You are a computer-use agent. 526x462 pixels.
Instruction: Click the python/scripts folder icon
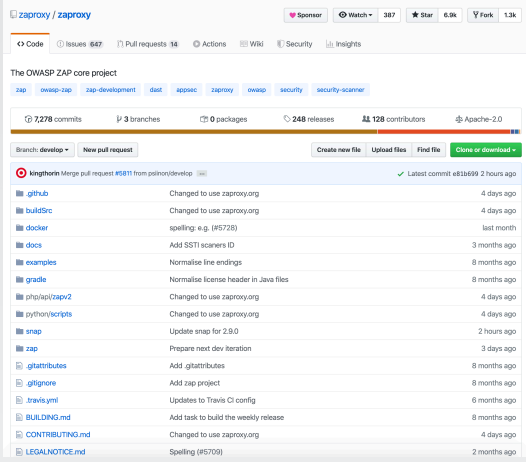pos(19,314)
